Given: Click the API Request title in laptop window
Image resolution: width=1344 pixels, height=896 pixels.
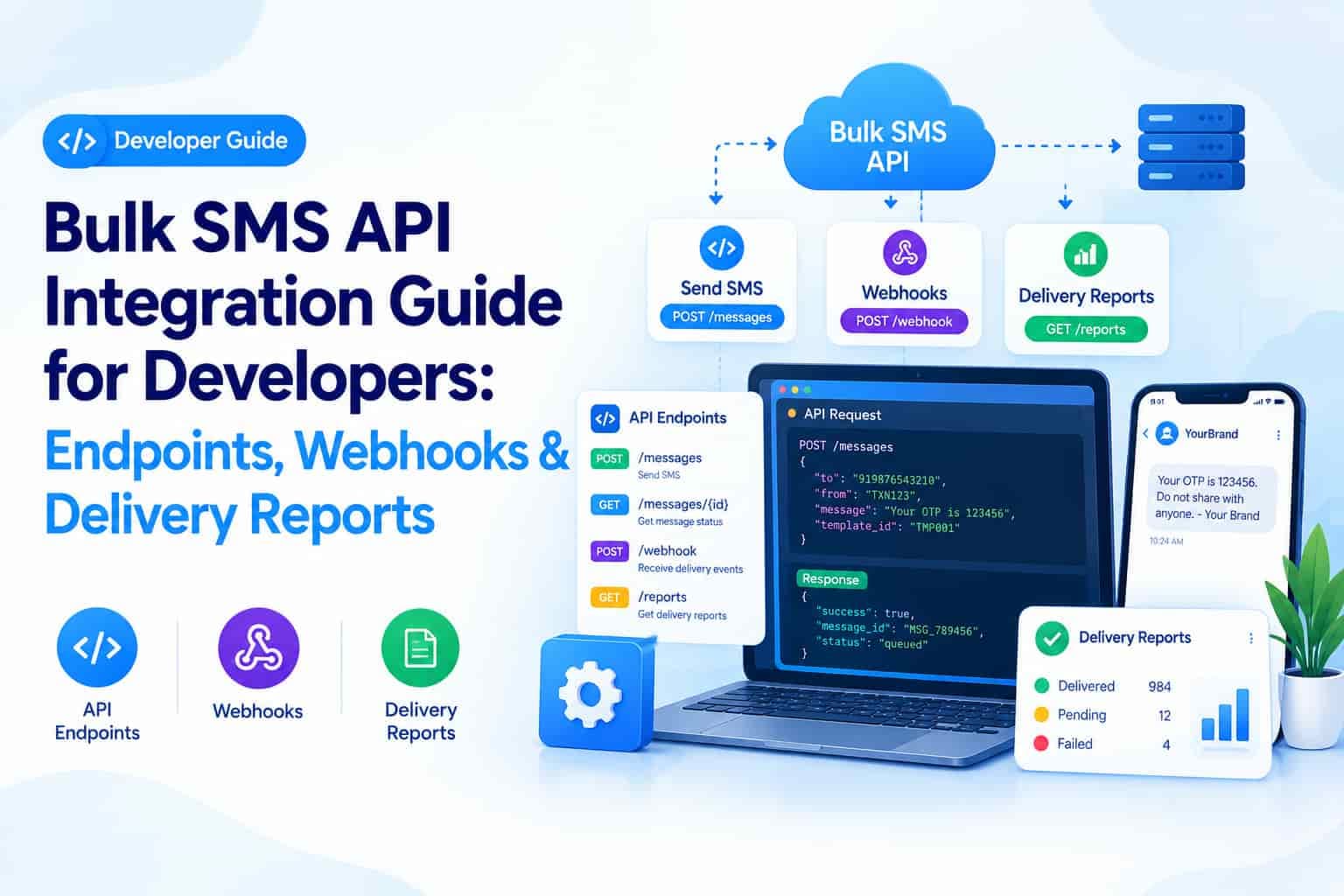Looking at the screenshot, I should pos(842,415).
